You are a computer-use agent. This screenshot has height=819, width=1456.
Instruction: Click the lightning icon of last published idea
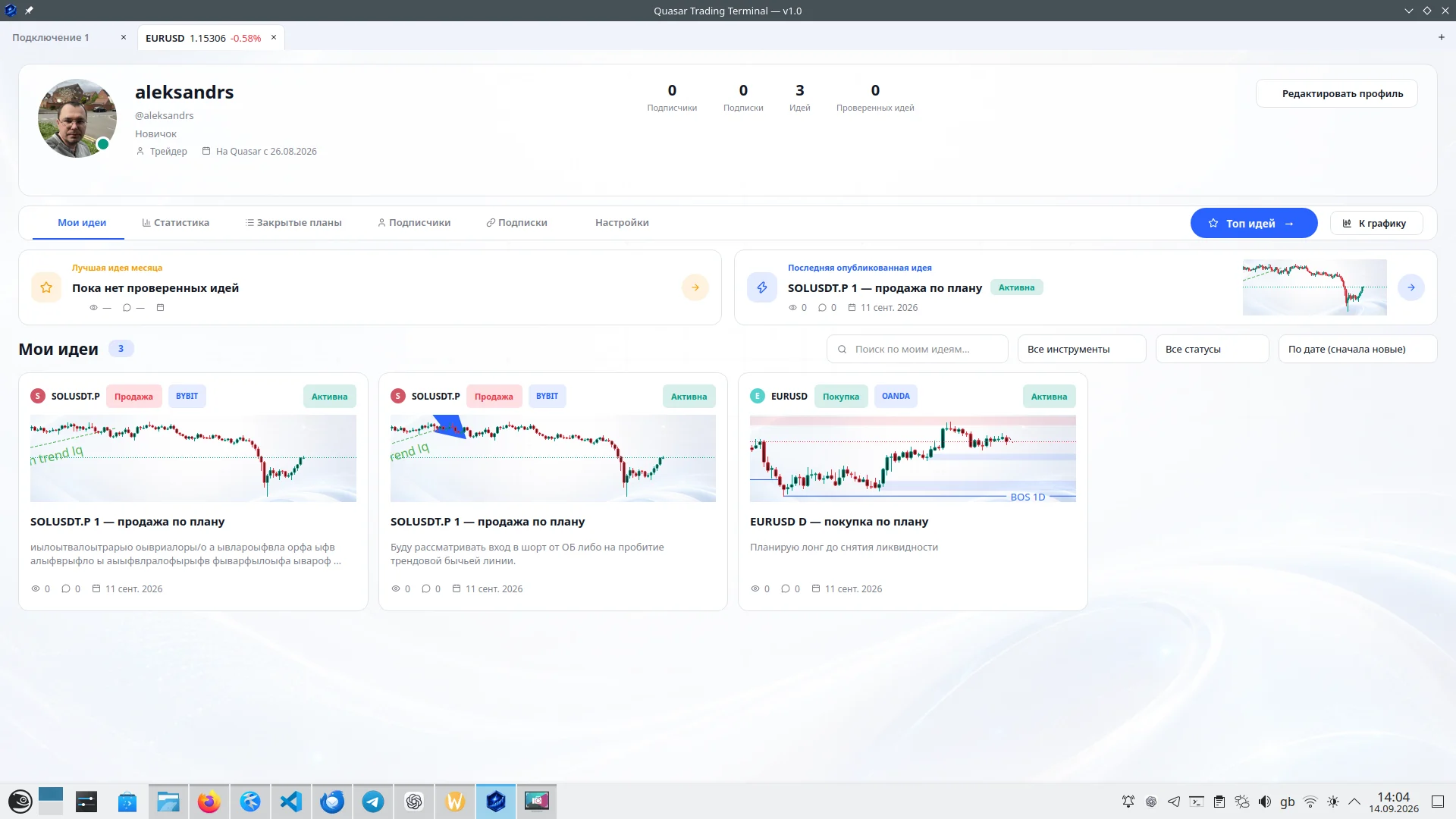761,287
